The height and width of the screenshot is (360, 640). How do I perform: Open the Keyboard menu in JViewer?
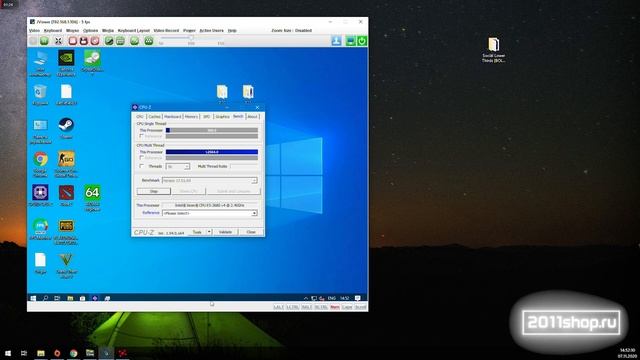point(53,31)
